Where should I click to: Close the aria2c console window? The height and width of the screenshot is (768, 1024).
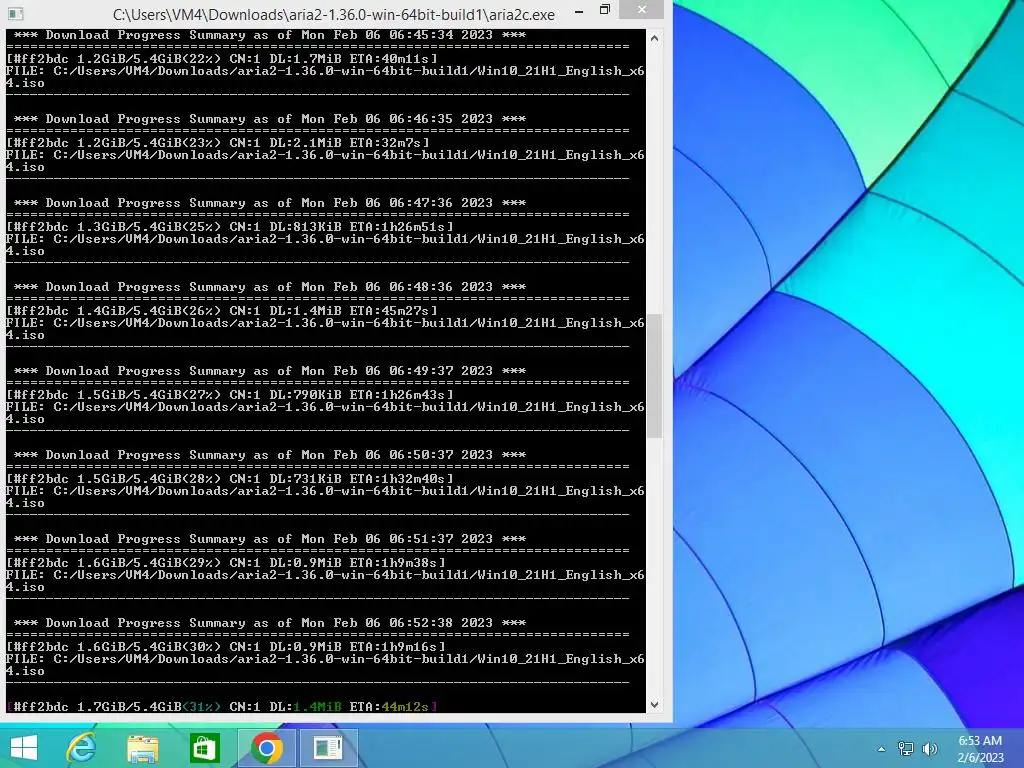pos(641,9)
